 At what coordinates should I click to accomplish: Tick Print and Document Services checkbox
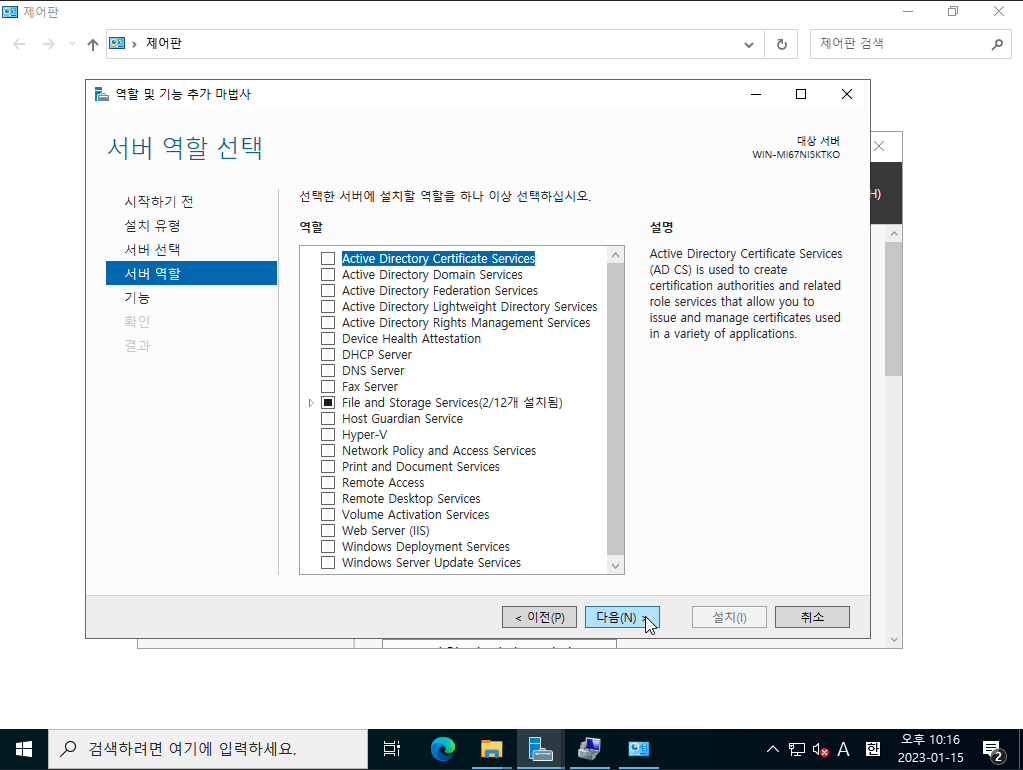[328, 467]
